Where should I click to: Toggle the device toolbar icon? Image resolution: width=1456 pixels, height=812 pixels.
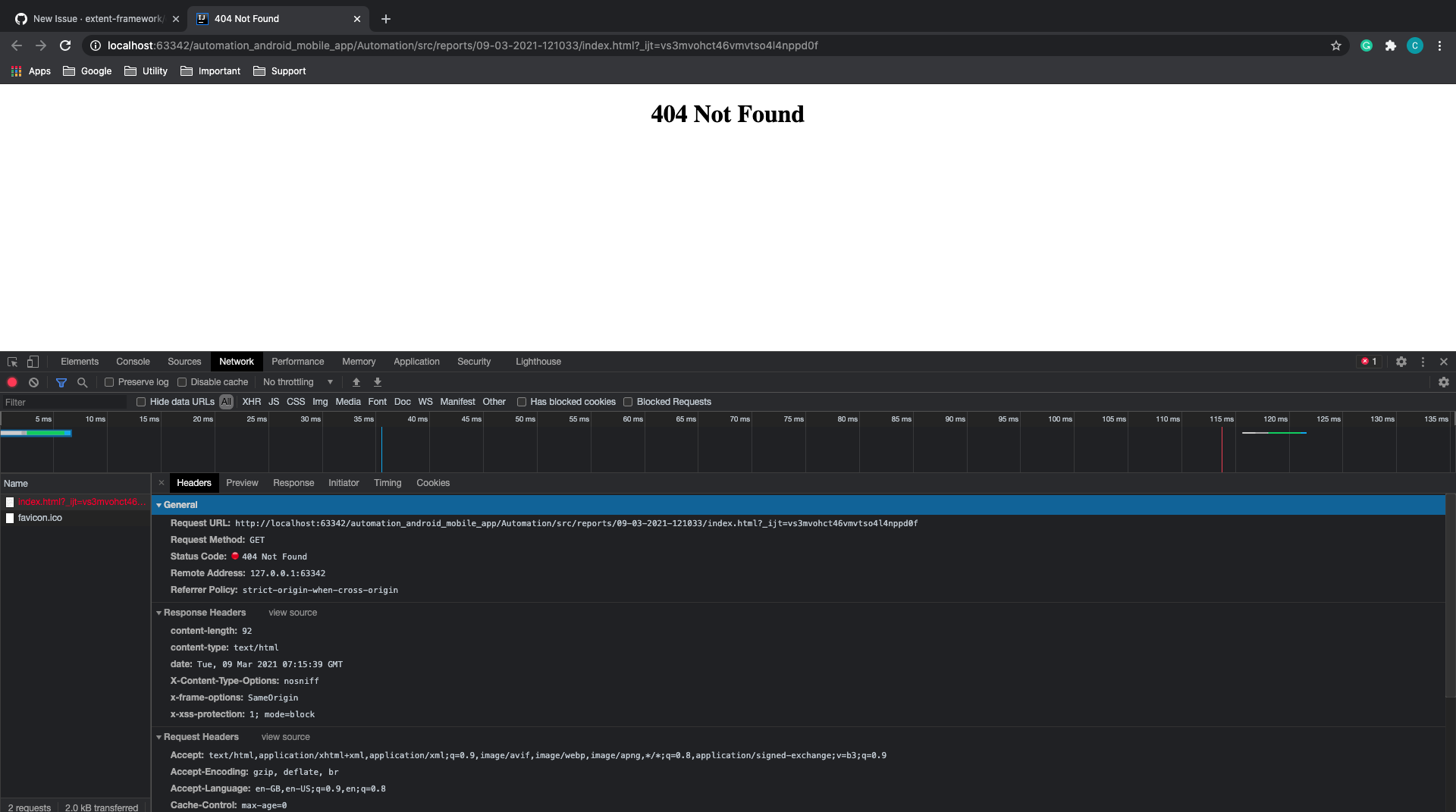click(33, 362)
